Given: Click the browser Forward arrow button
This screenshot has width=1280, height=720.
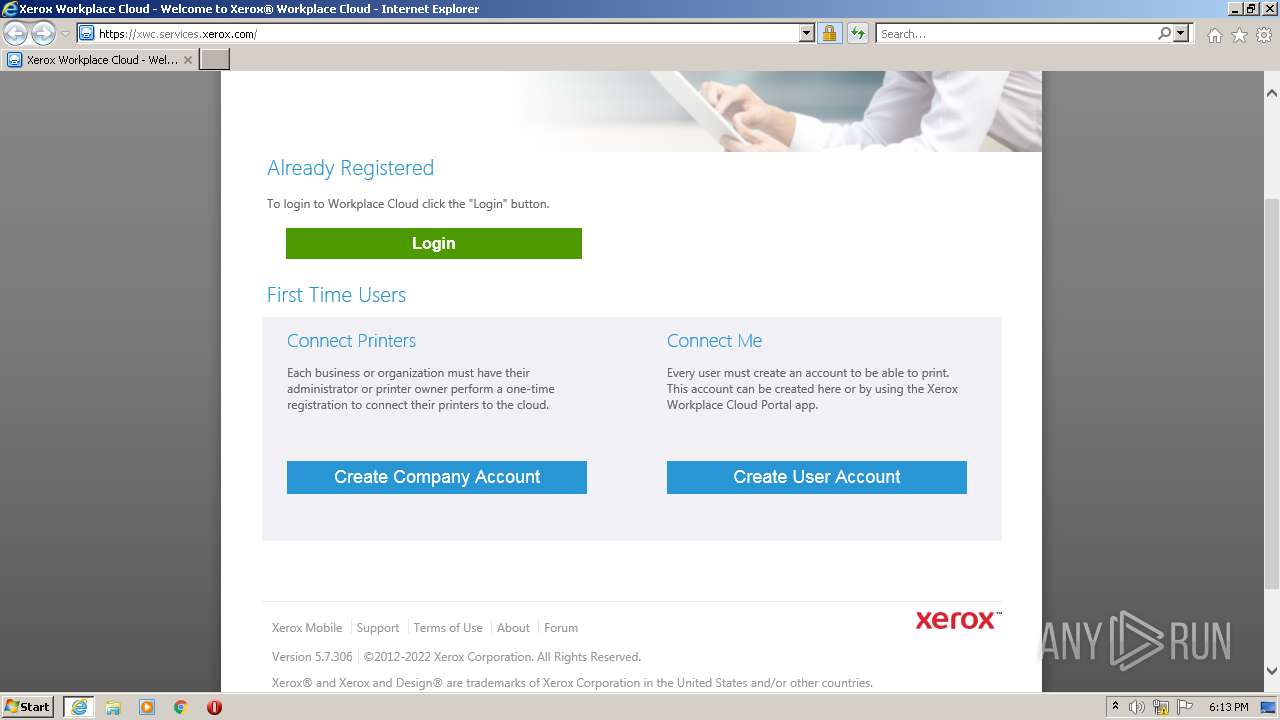Looking at the screenshot, I should (x=43, y=33).
